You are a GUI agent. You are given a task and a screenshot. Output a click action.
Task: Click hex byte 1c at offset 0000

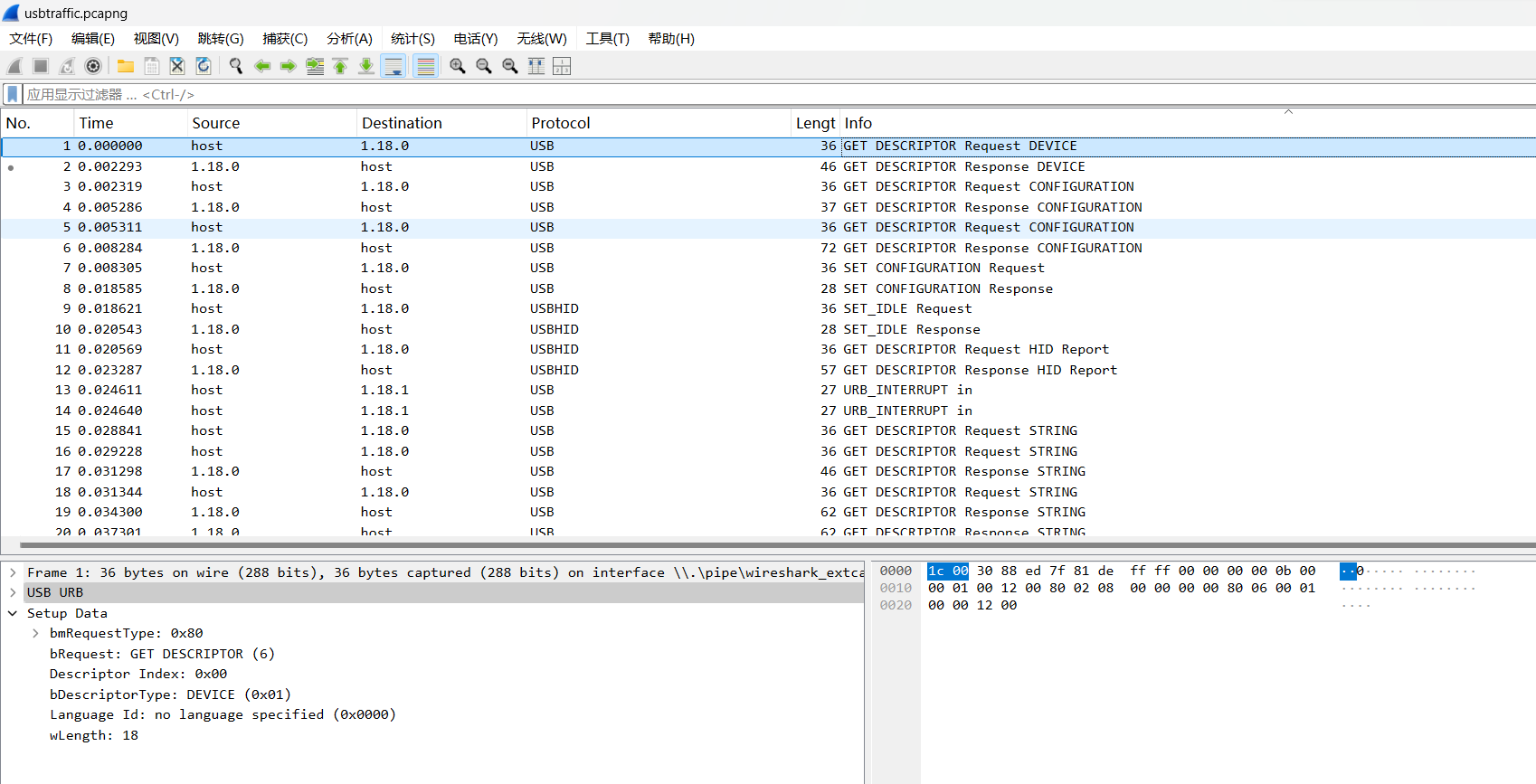936,571
